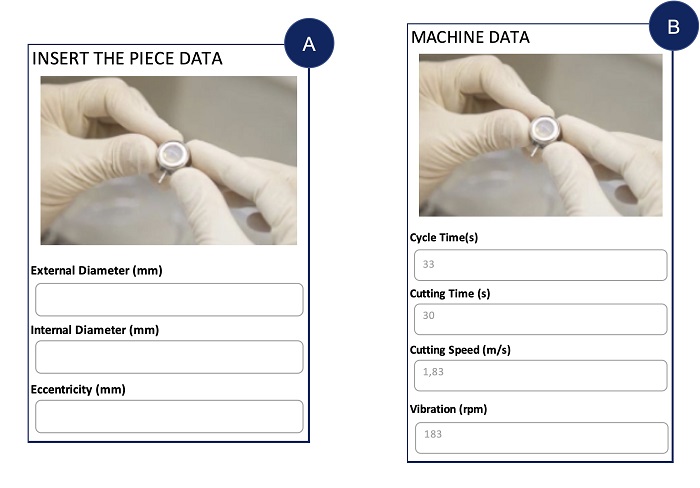Select the Cutting Time field showing 30
The width and height of the screenshot is (700, 488).
tap(540, 319)
